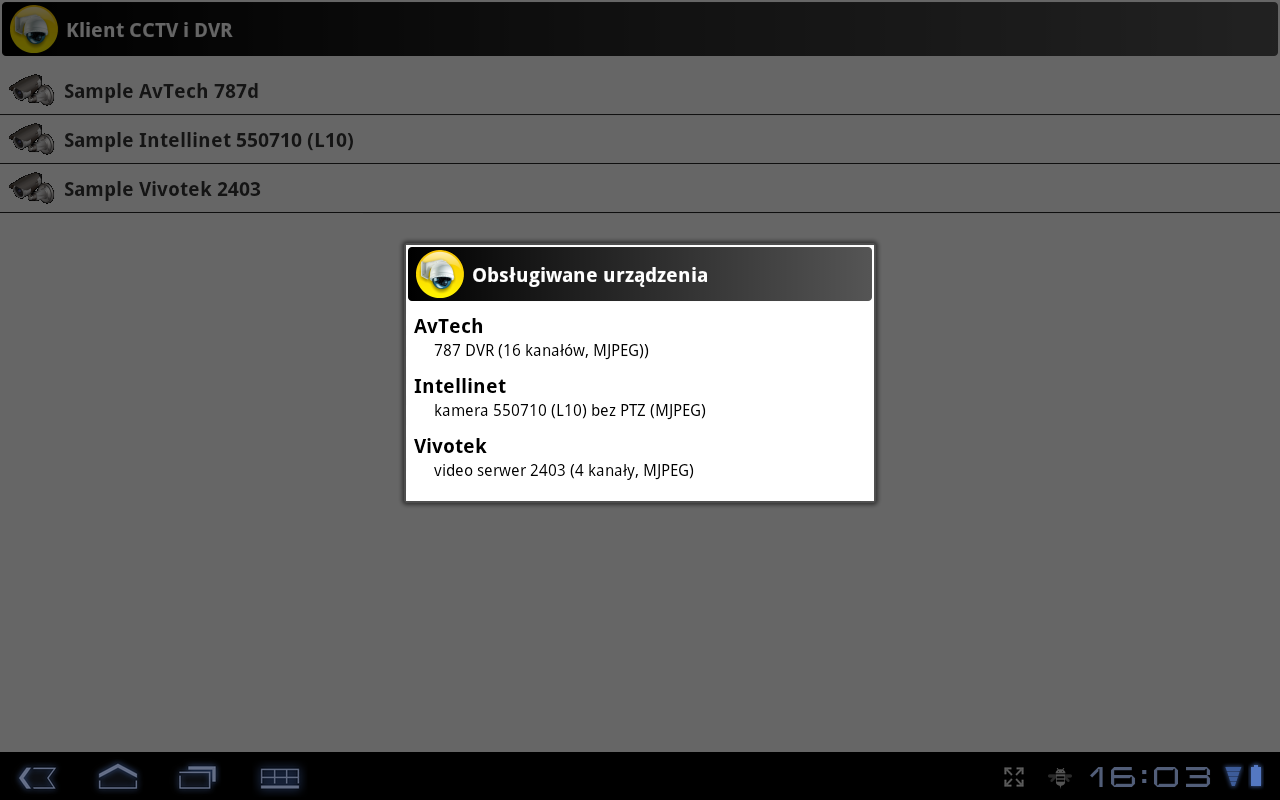
Task: Tap the battery status icon
Action: (1256, 776)
